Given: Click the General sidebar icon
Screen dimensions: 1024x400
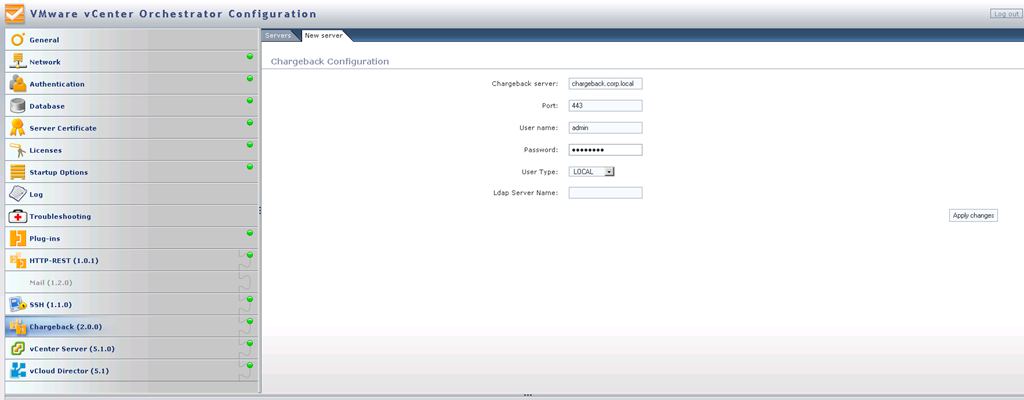Looking at the screenshot, I should pos(18,40).
